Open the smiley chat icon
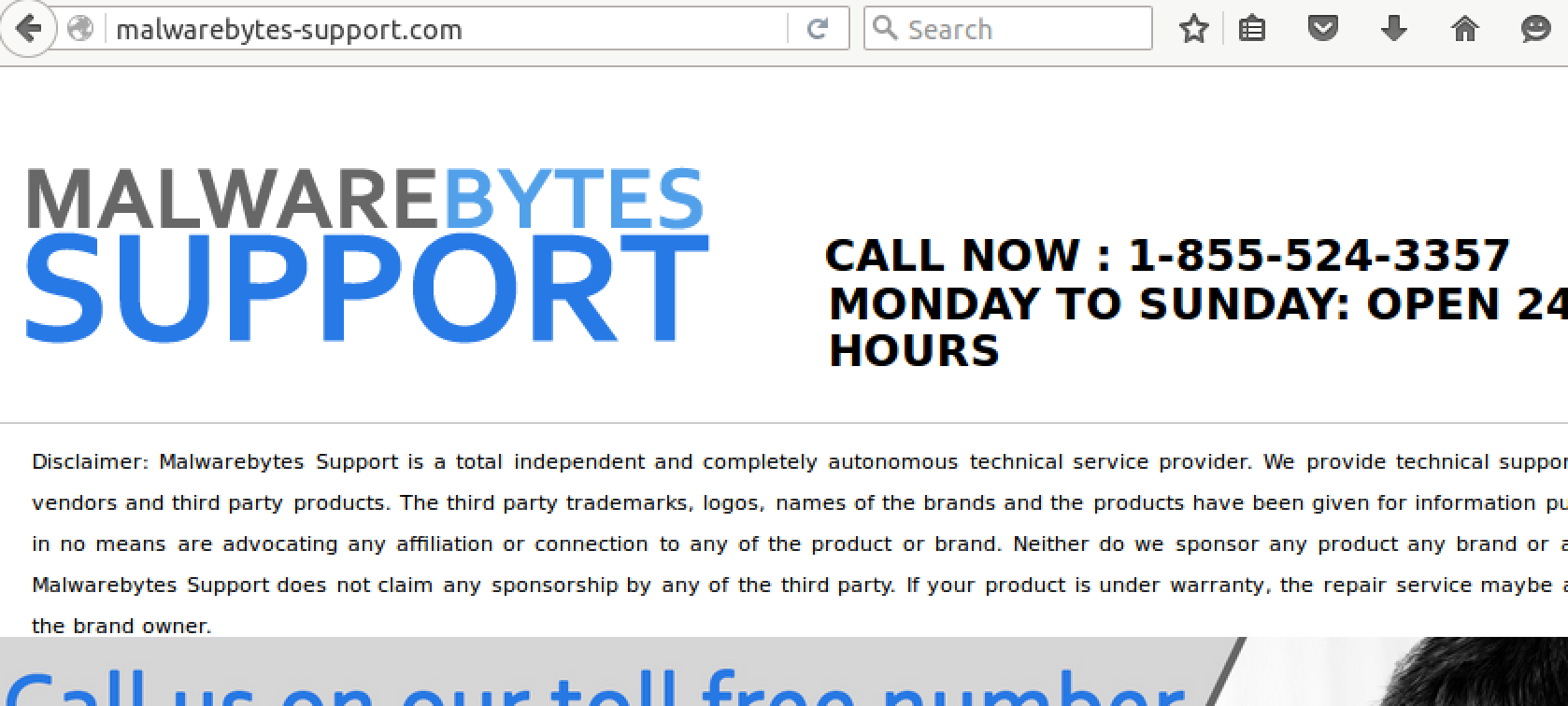 point(1535,29)
